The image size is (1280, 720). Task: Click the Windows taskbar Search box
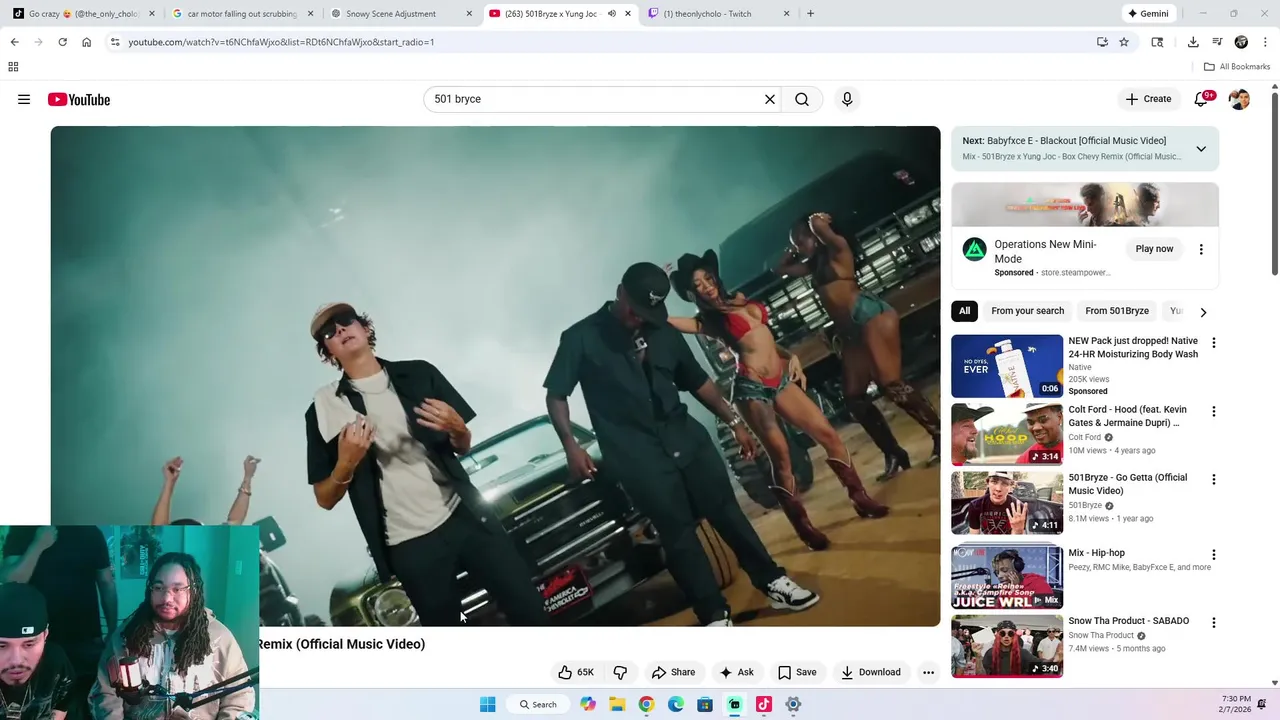tap(537, 704)
